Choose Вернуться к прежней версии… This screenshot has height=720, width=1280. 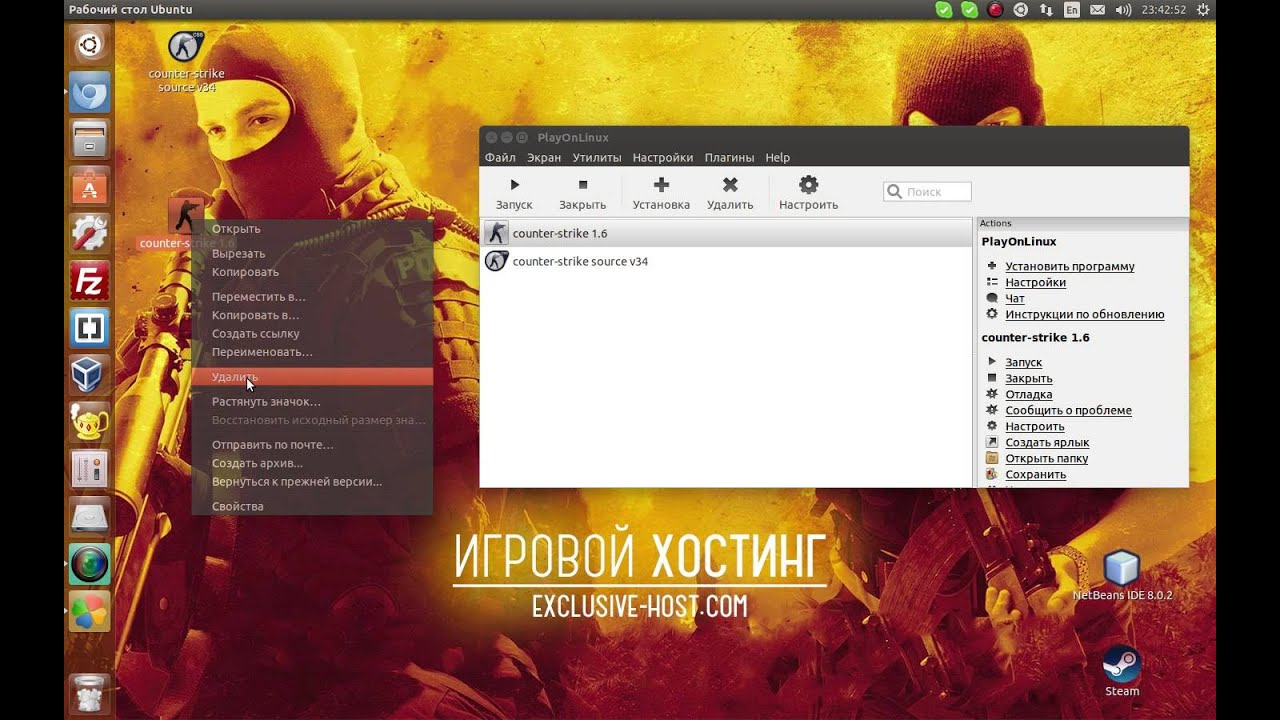[312, 482]
